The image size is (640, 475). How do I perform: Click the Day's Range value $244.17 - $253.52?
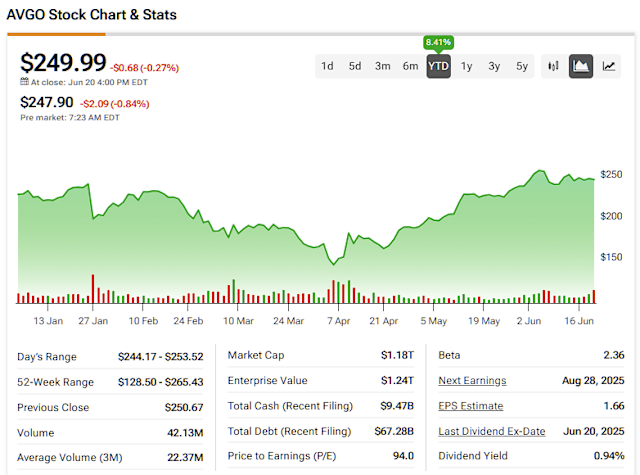(x=160, y=357)
